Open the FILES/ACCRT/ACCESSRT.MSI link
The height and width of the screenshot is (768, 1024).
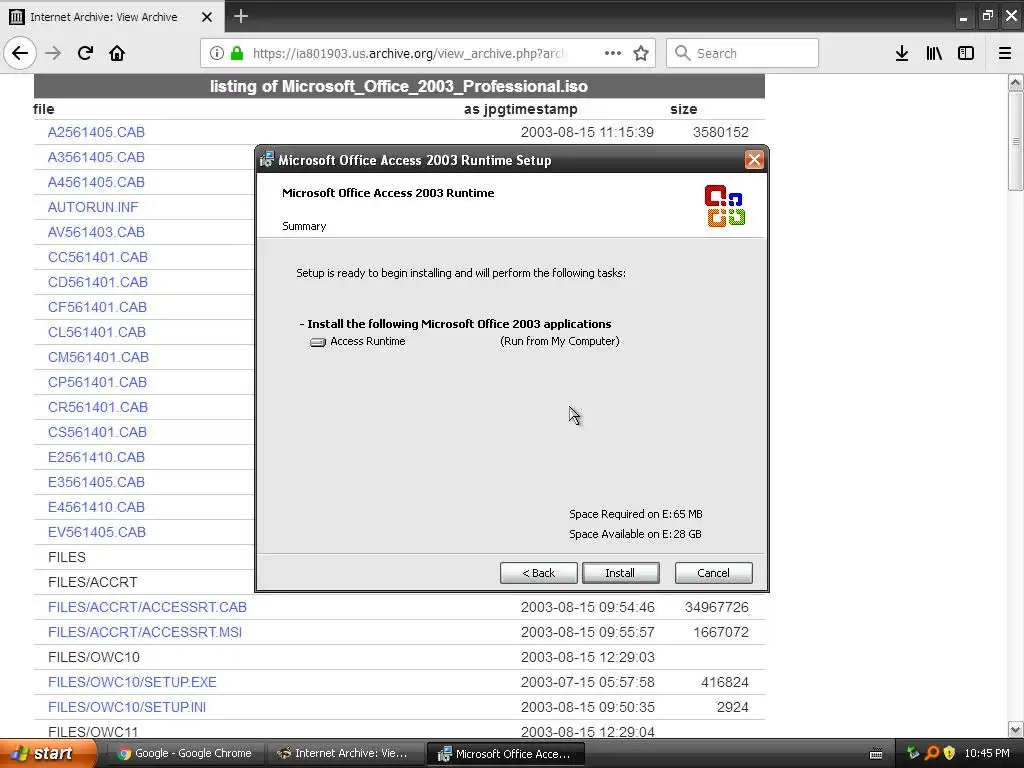tap(145, 632)
